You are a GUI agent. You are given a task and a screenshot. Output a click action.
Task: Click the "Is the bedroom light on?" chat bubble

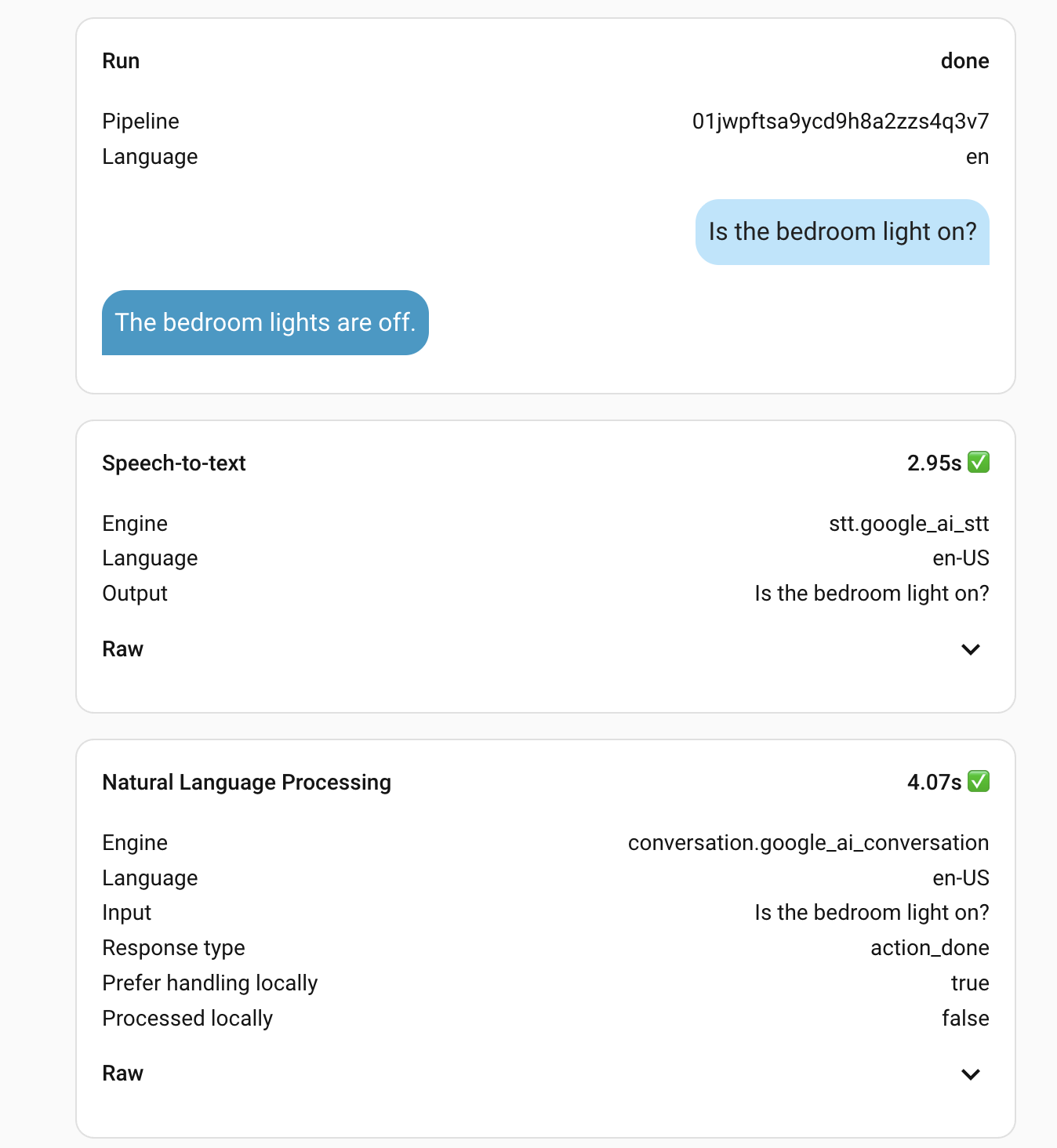click(842, 232)
